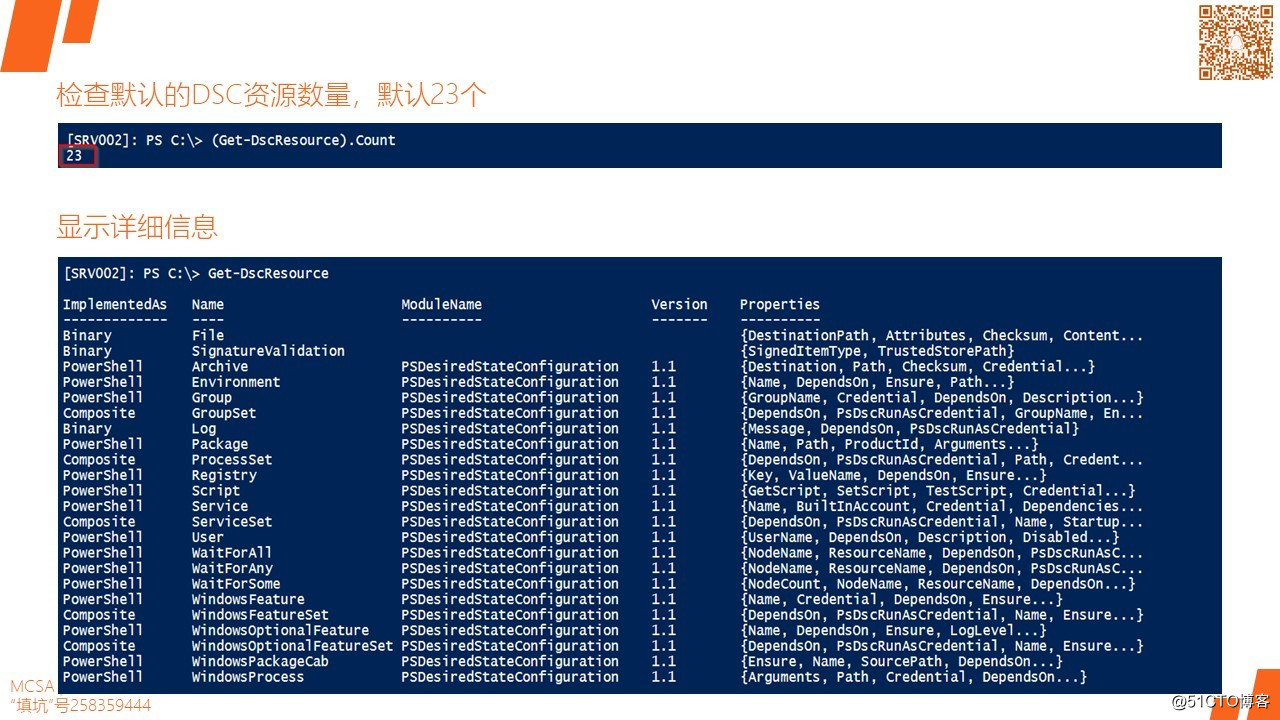Image resolution: width=1280 pixels, height=720 pixels.
Task: Click '{UserName, DependsOn, Description, Disabled...}' properties
Action: [930, 537]
